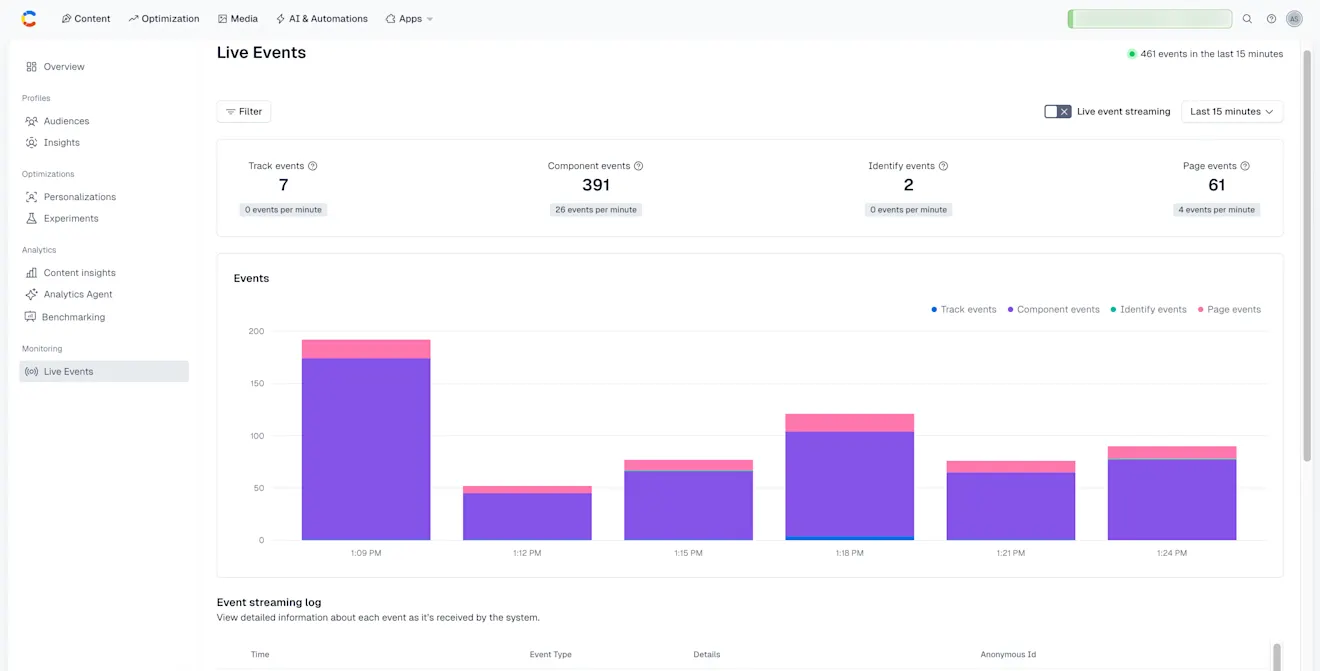Screen dimensions: 1320x671
Task: Click the Event Type column header
Action: [550, 654]
